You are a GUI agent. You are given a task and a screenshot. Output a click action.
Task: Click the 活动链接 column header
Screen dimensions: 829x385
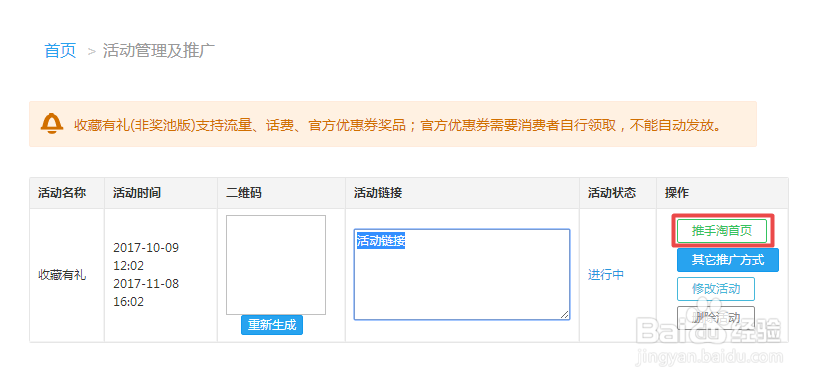coord(378,193)
